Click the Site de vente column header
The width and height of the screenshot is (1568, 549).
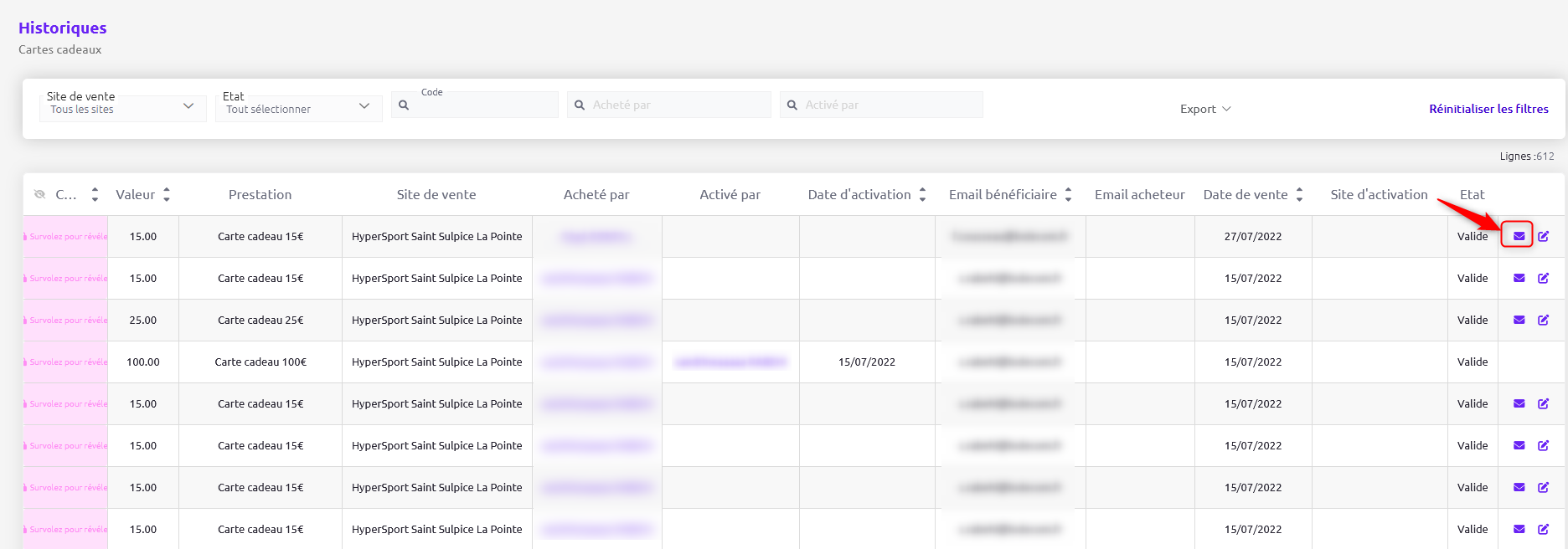[x=436, y=194]
